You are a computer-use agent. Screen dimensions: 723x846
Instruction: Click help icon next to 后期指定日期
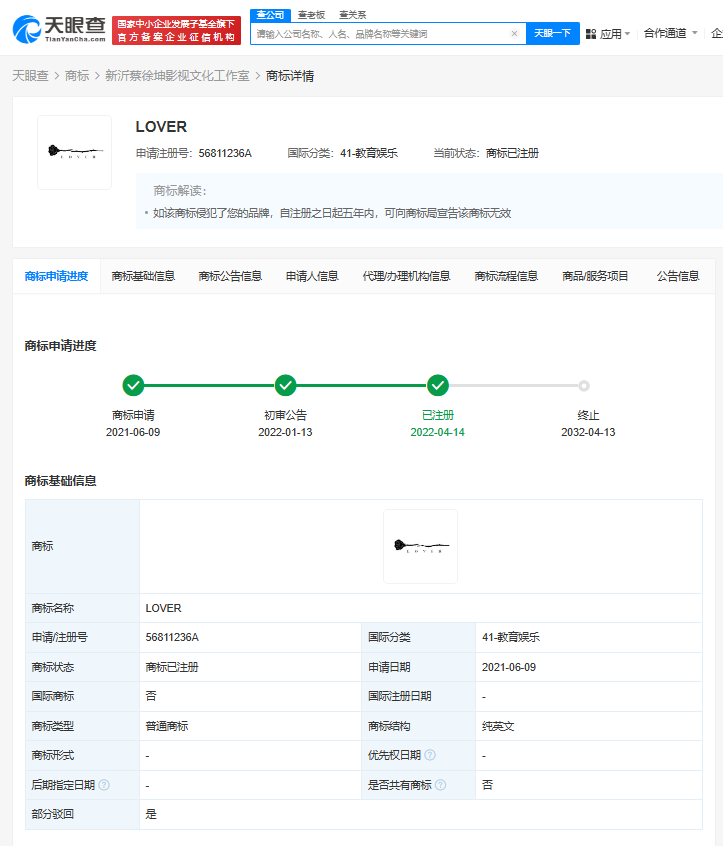[x=104, y=785]
